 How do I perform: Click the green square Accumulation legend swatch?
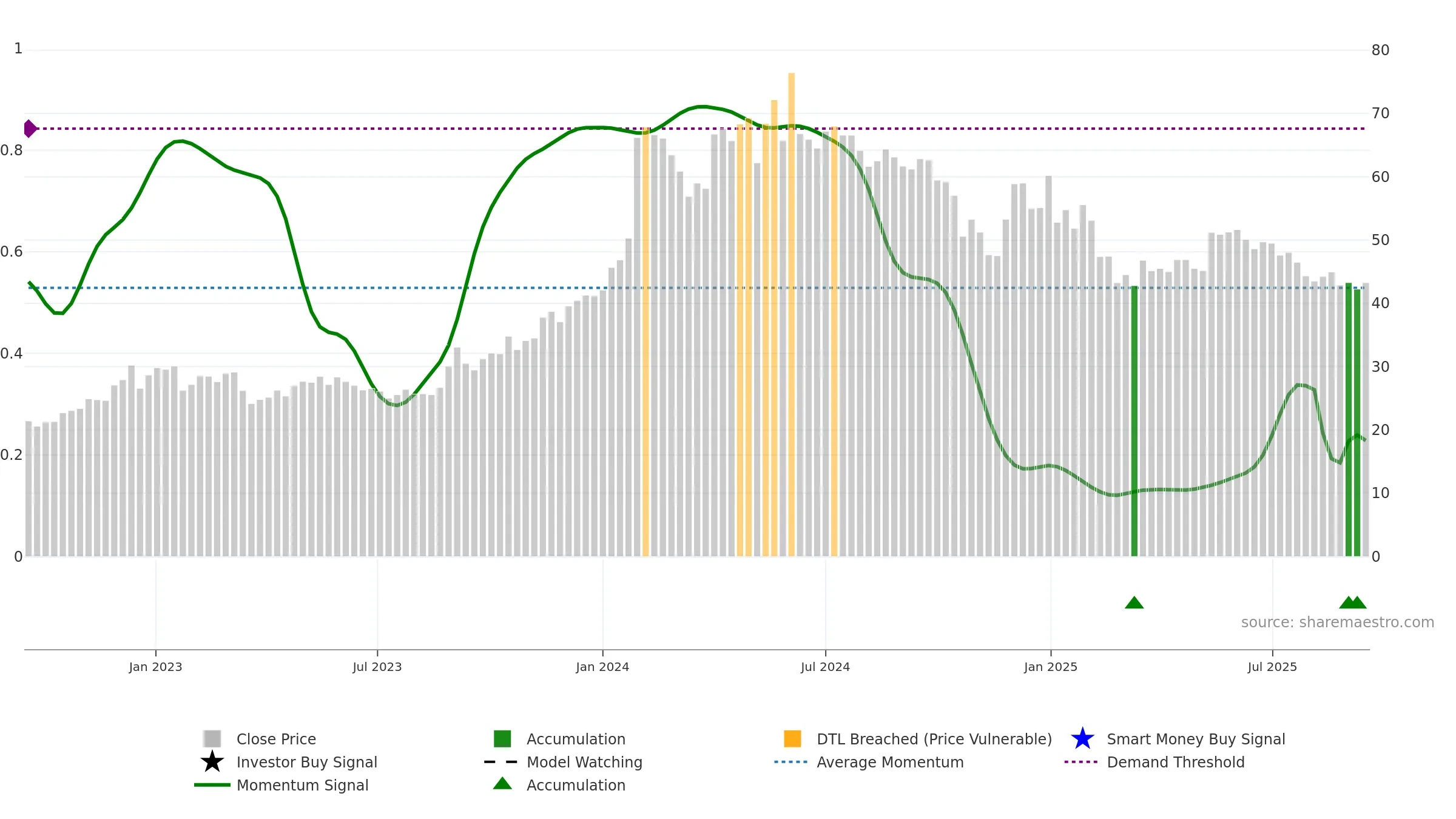(x=502, y=738)
